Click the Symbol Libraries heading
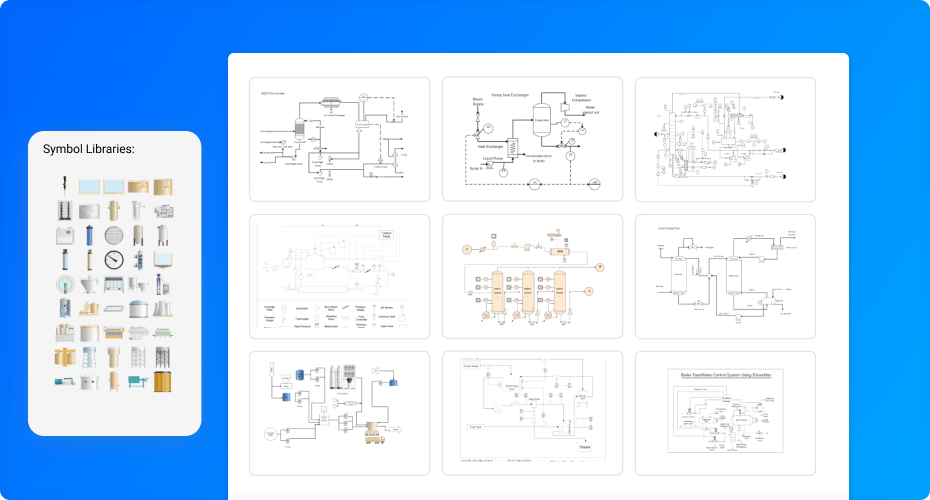Screen dimensions: 930x500 (x=89, y=149)
